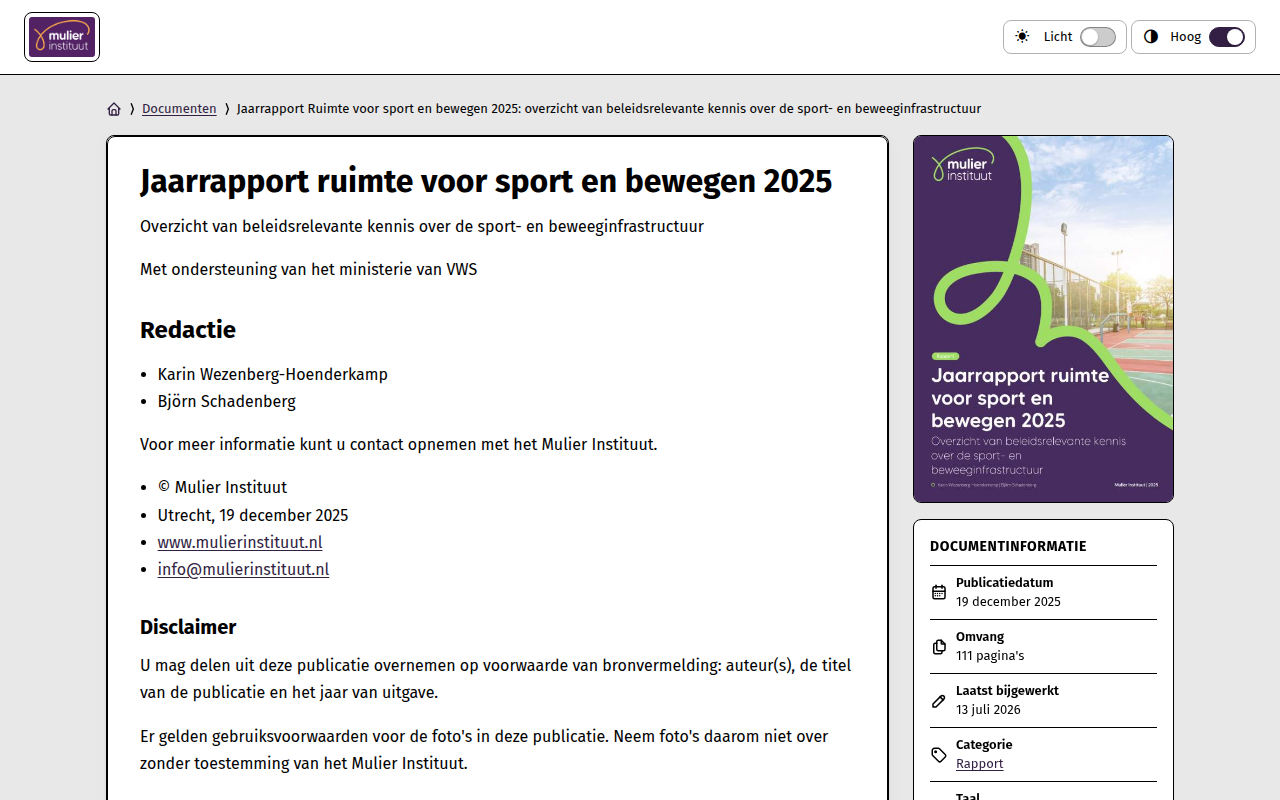Toggle the Licht theme switch
Viewport: 1280px width, 800px height.
[1098, 37]
